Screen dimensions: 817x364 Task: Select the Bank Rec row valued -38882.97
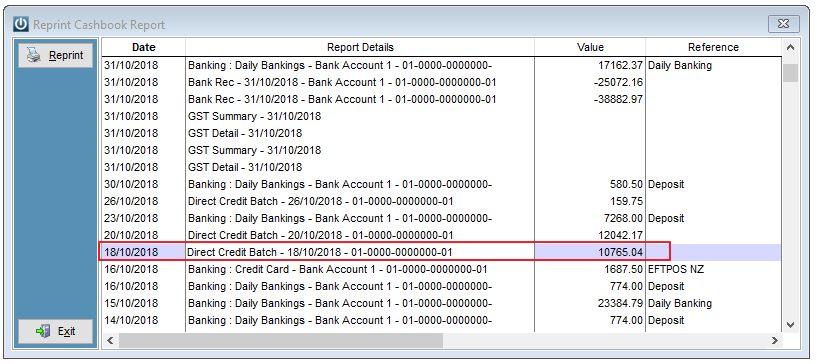[x=441, y=99]
